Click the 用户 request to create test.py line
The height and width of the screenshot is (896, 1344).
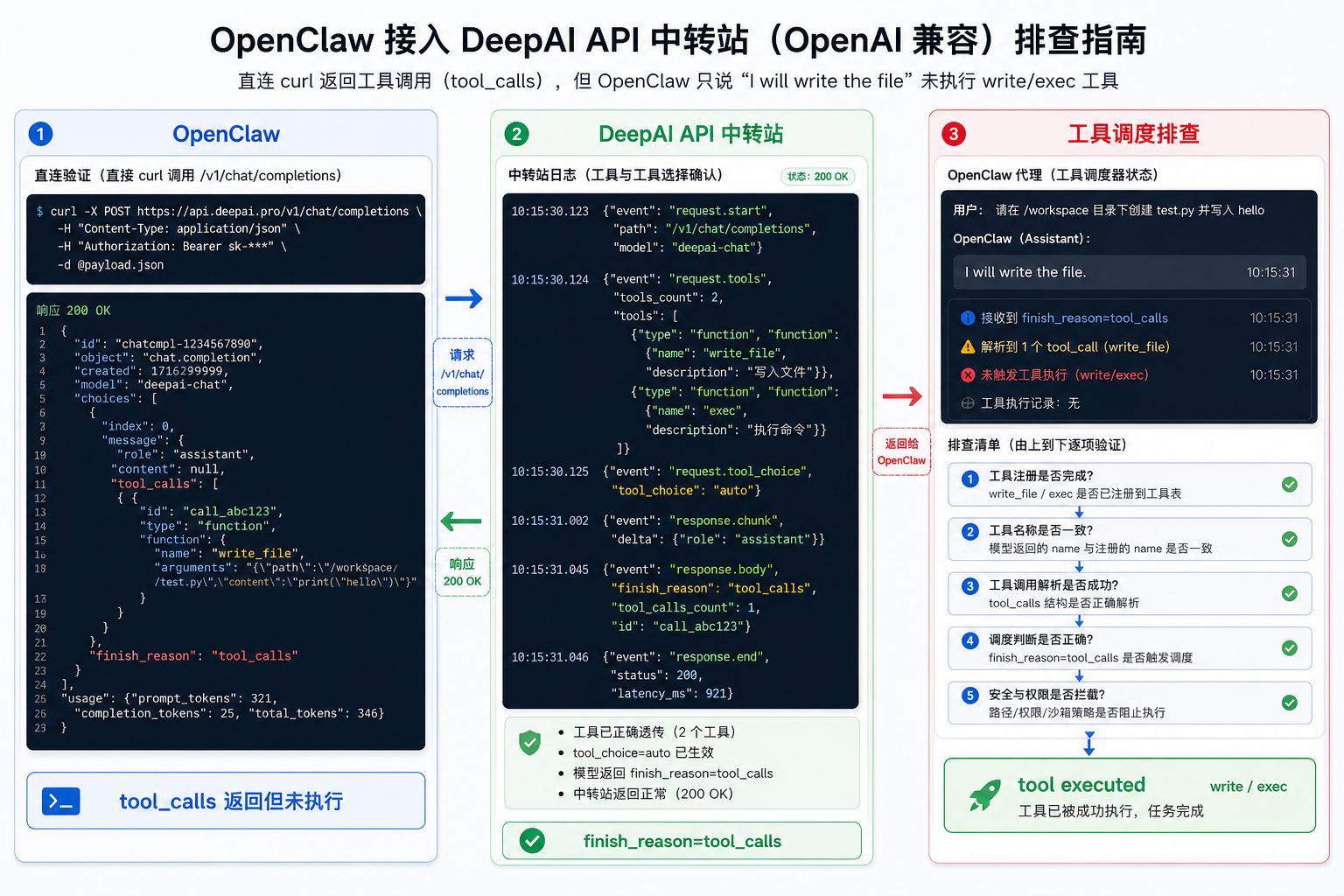tap(1109, 210)
